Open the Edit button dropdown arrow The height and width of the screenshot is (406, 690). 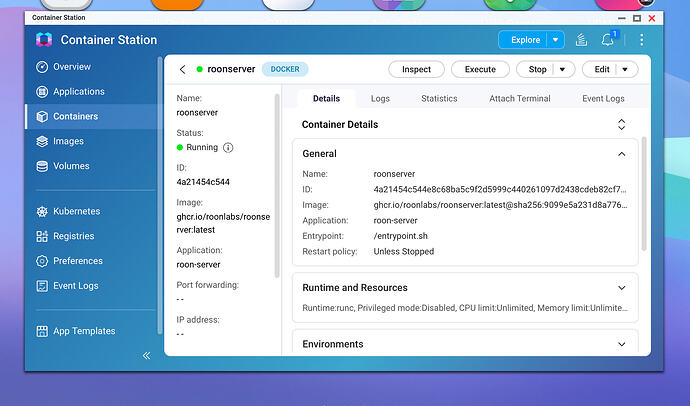[625, 69]
